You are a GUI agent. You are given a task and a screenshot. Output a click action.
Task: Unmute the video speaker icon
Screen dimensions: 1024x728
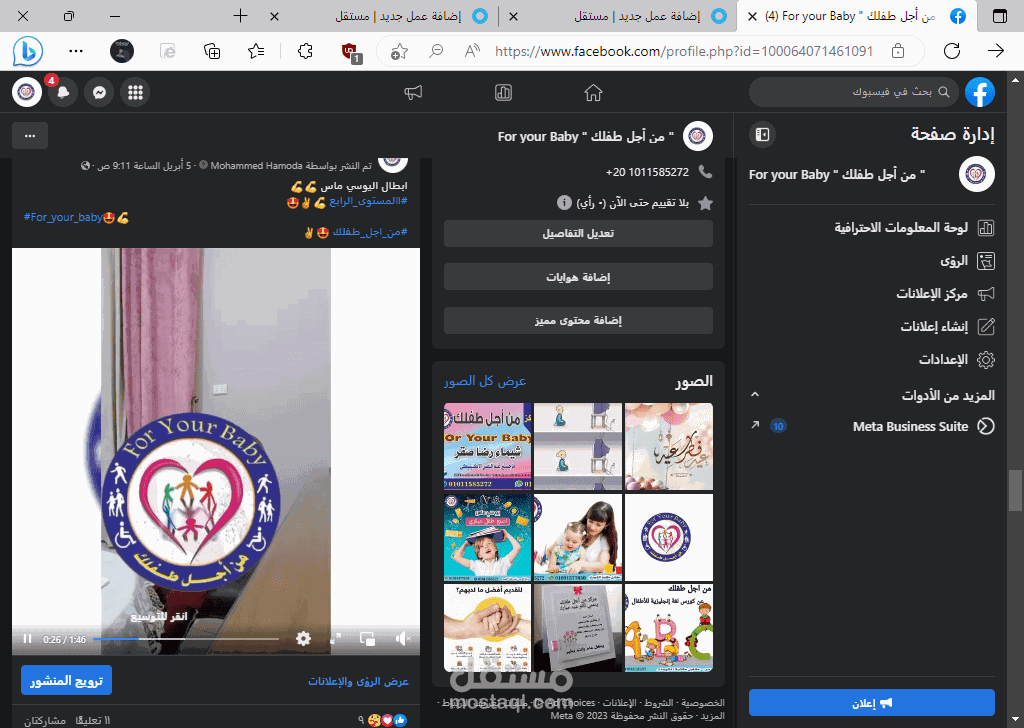403,639
